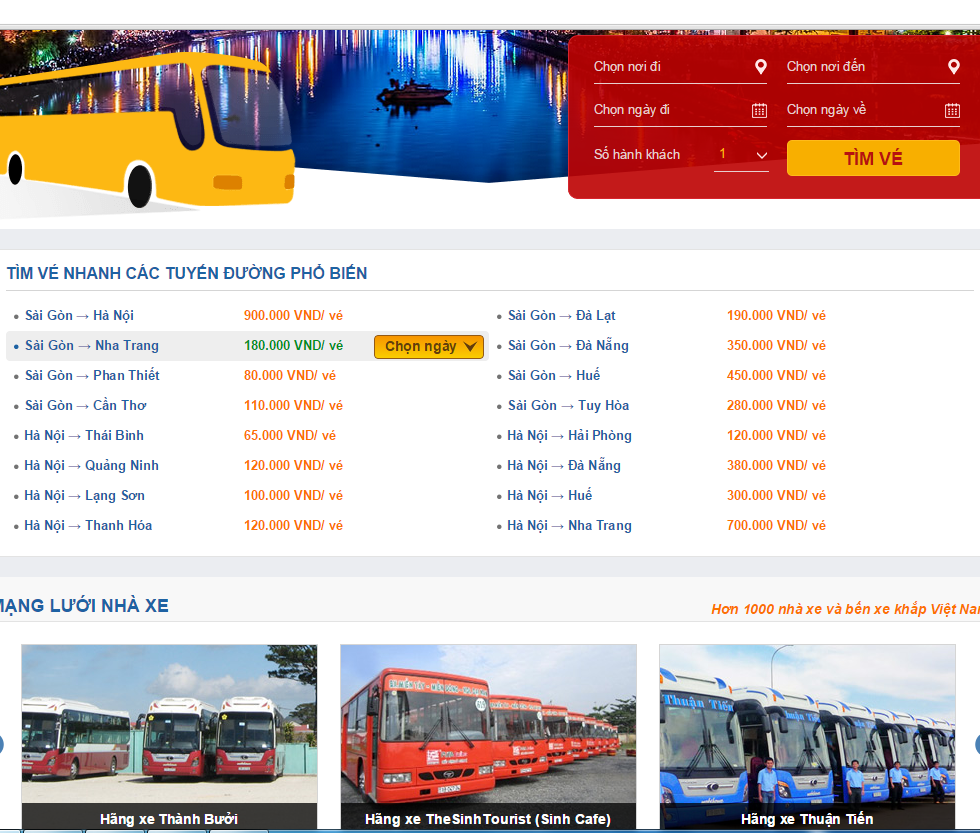Click the destination location pin icon
Screen dimensions: 980x833
click(953, 67)
